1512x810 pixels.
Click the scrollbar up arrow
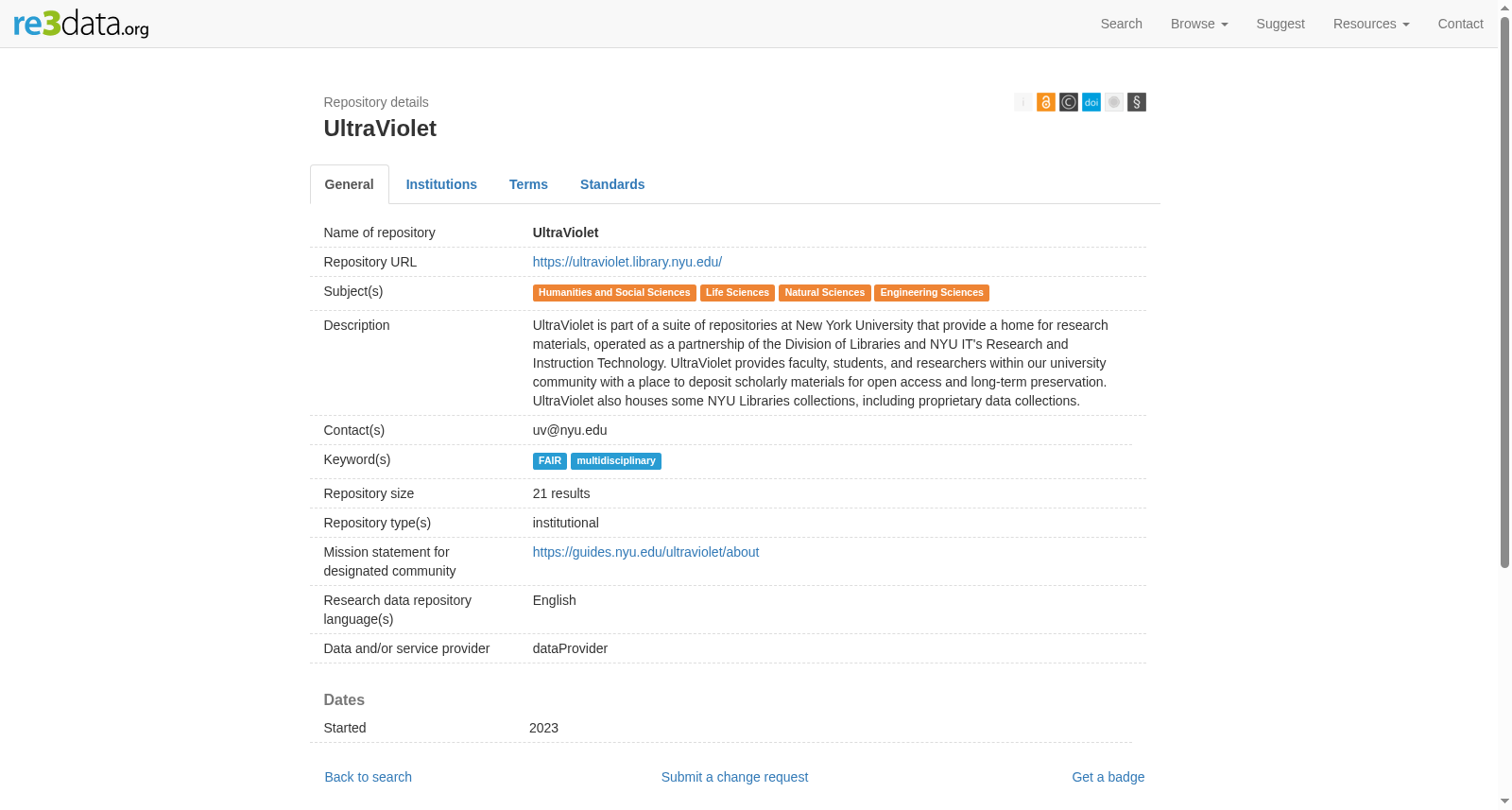click(1505, 8)
